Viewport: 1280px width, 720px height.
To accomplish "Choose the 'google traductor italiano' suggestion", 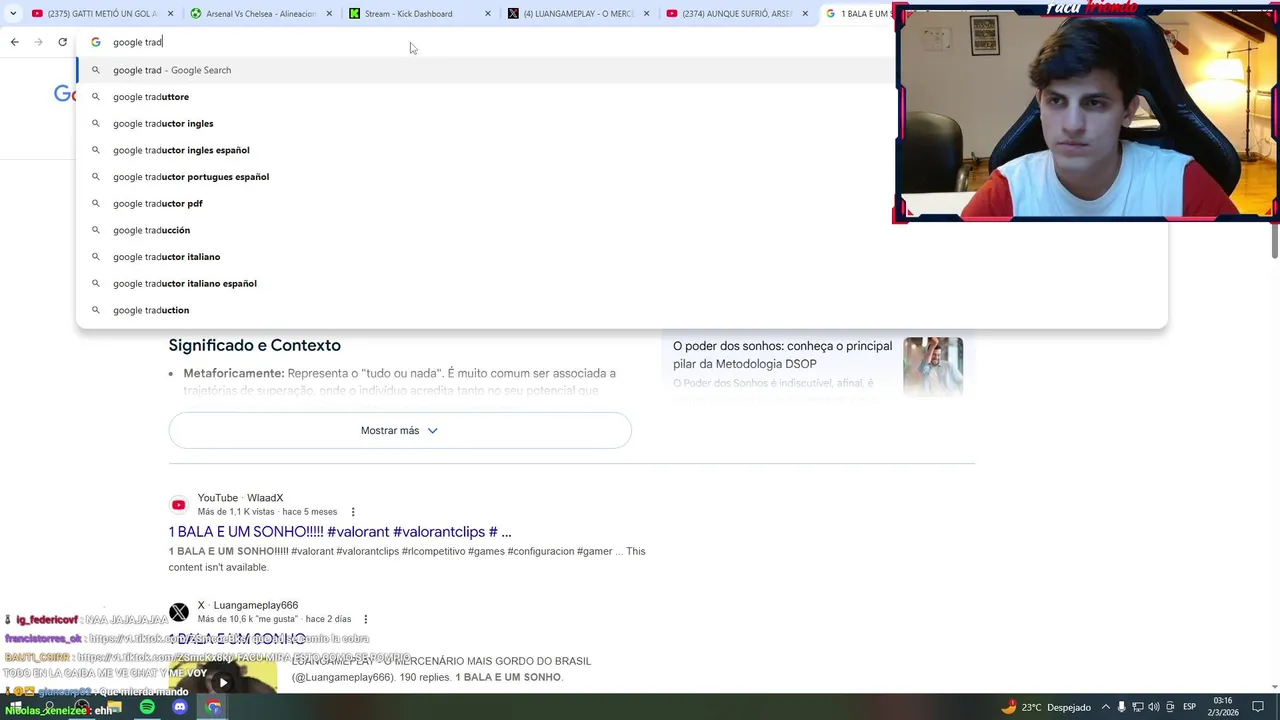I will pos(621,257).
